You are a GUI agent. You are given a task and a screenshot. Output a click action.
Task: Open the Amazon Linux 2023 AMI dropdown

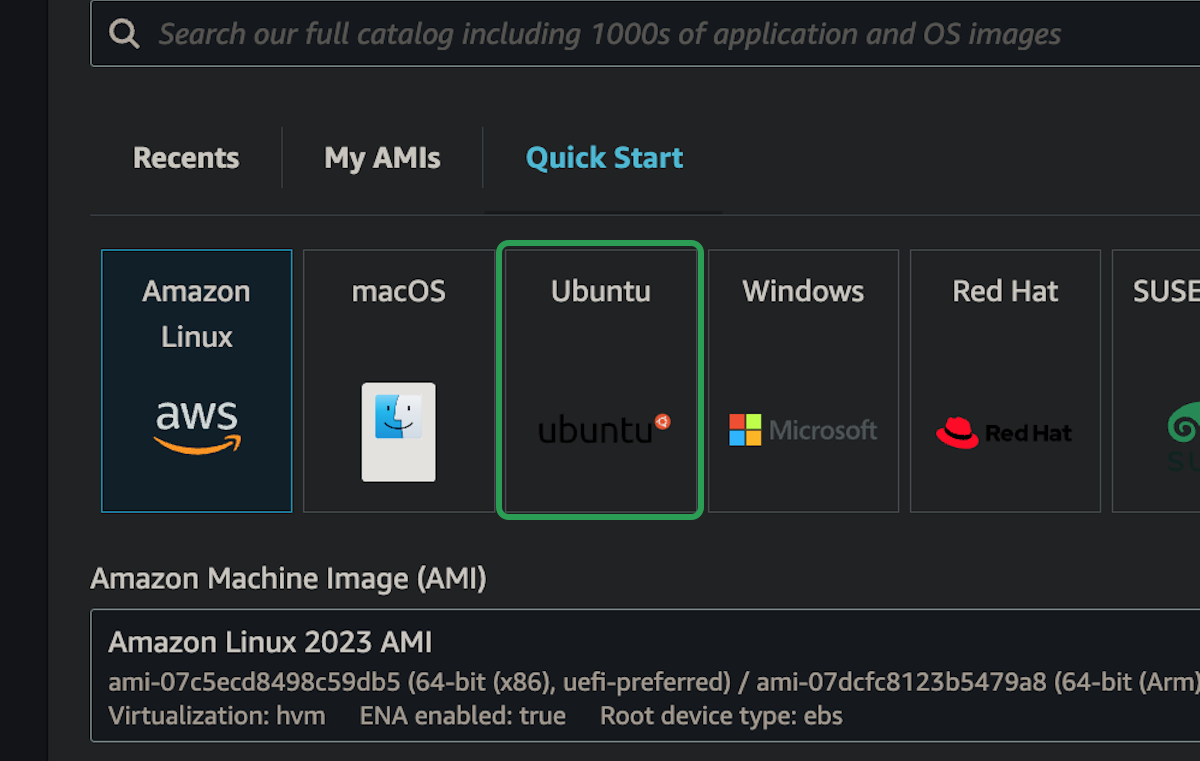[x=645, y=675]
